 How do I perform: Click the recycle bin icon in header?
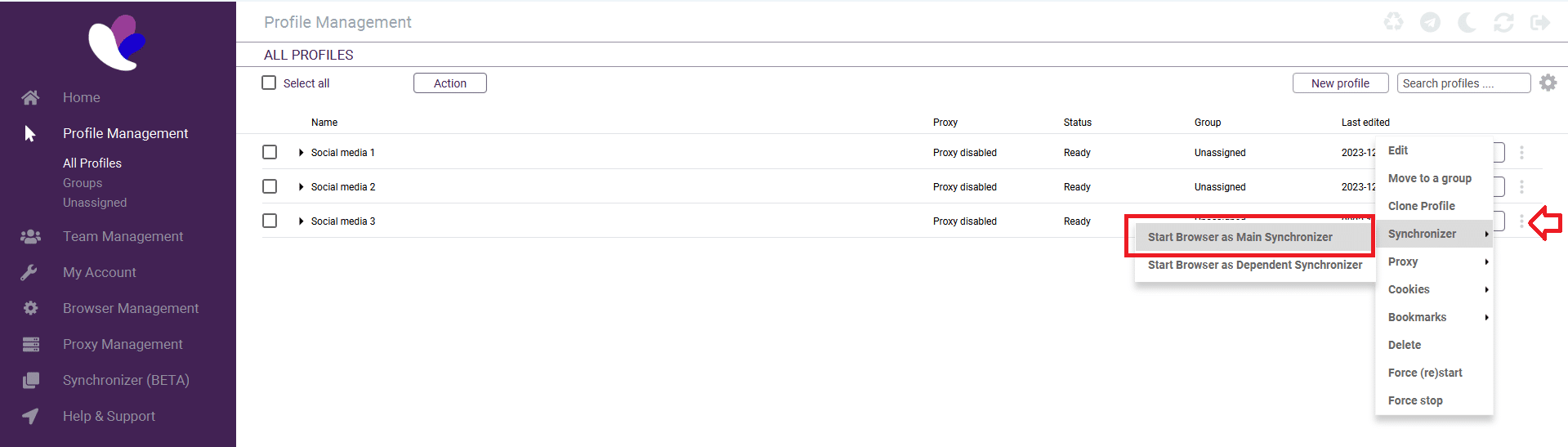[x=1393, y=22]
